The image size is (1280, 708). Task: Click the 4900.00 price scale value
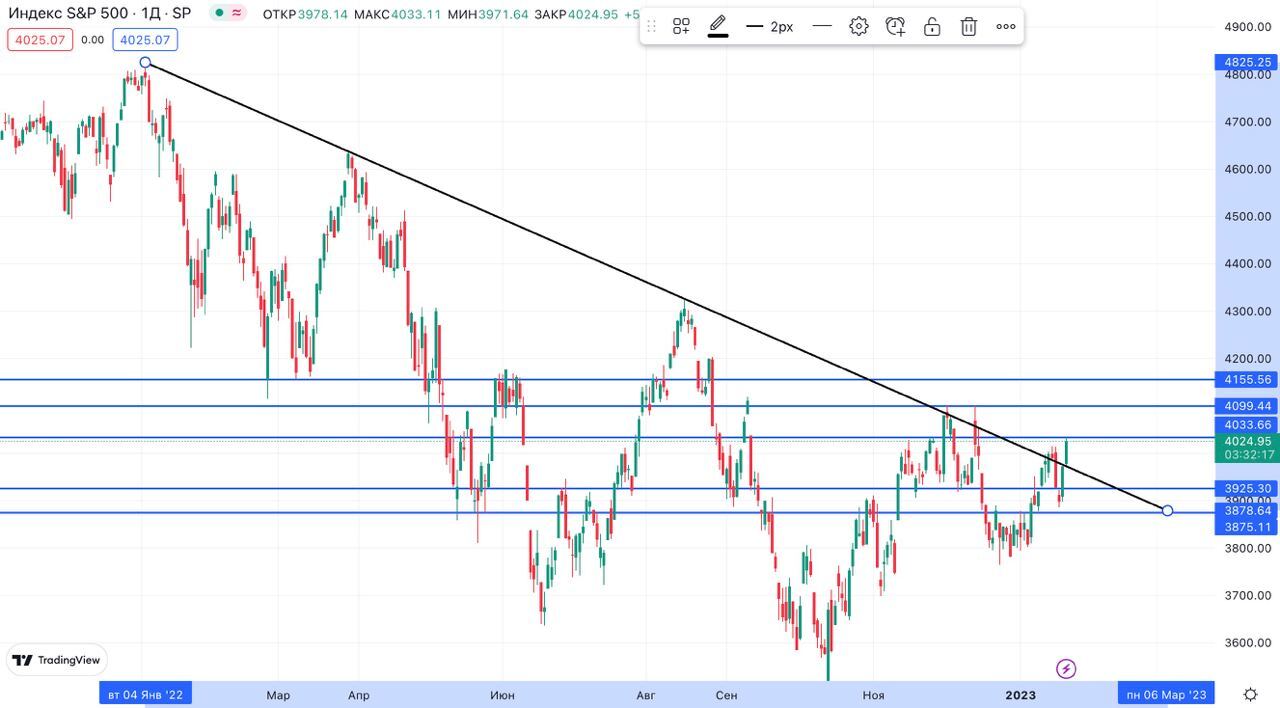tap(1248, 27)
